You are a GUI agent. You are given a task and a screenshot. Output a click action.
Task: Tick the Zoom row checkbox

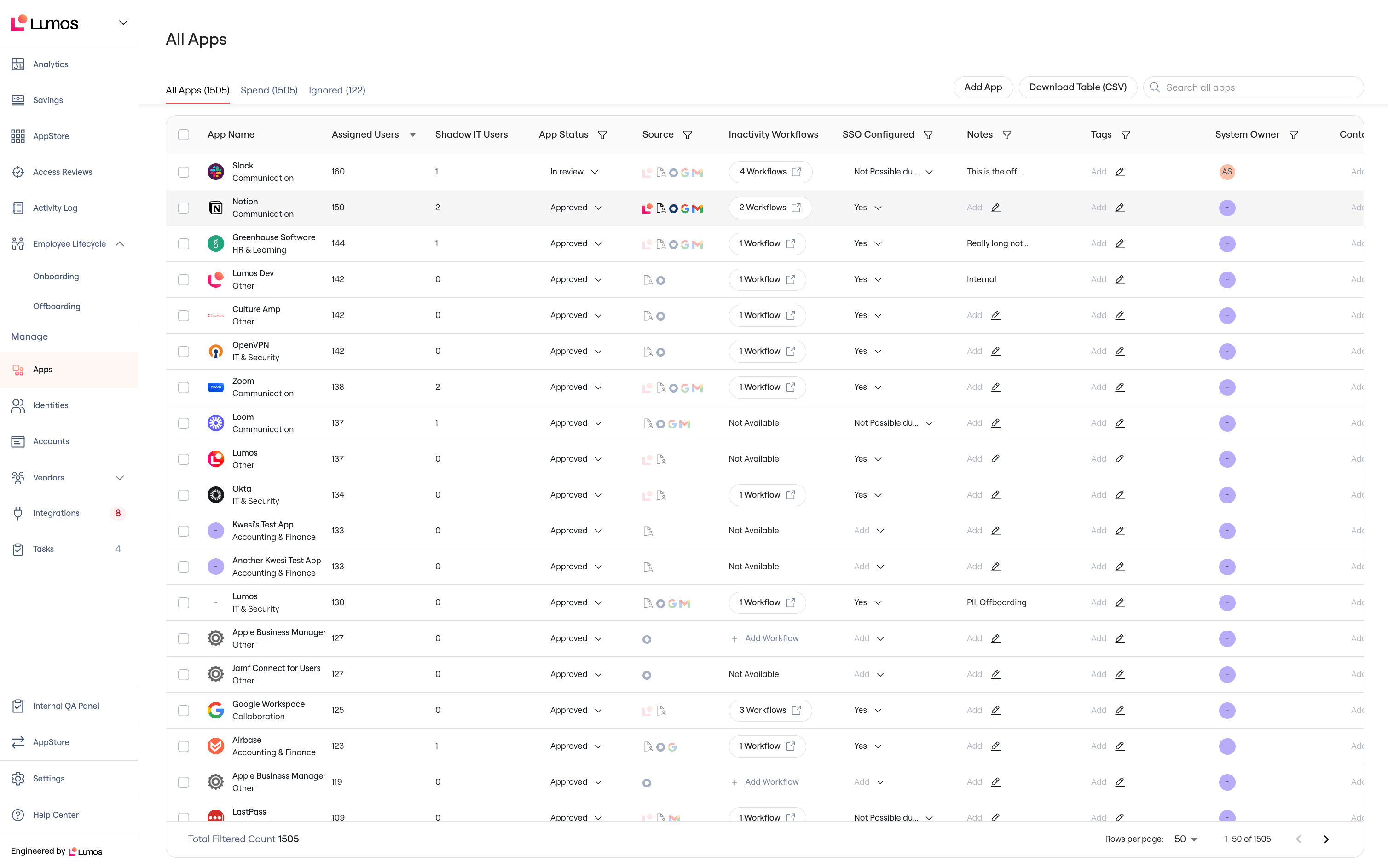tap(184, 387)
